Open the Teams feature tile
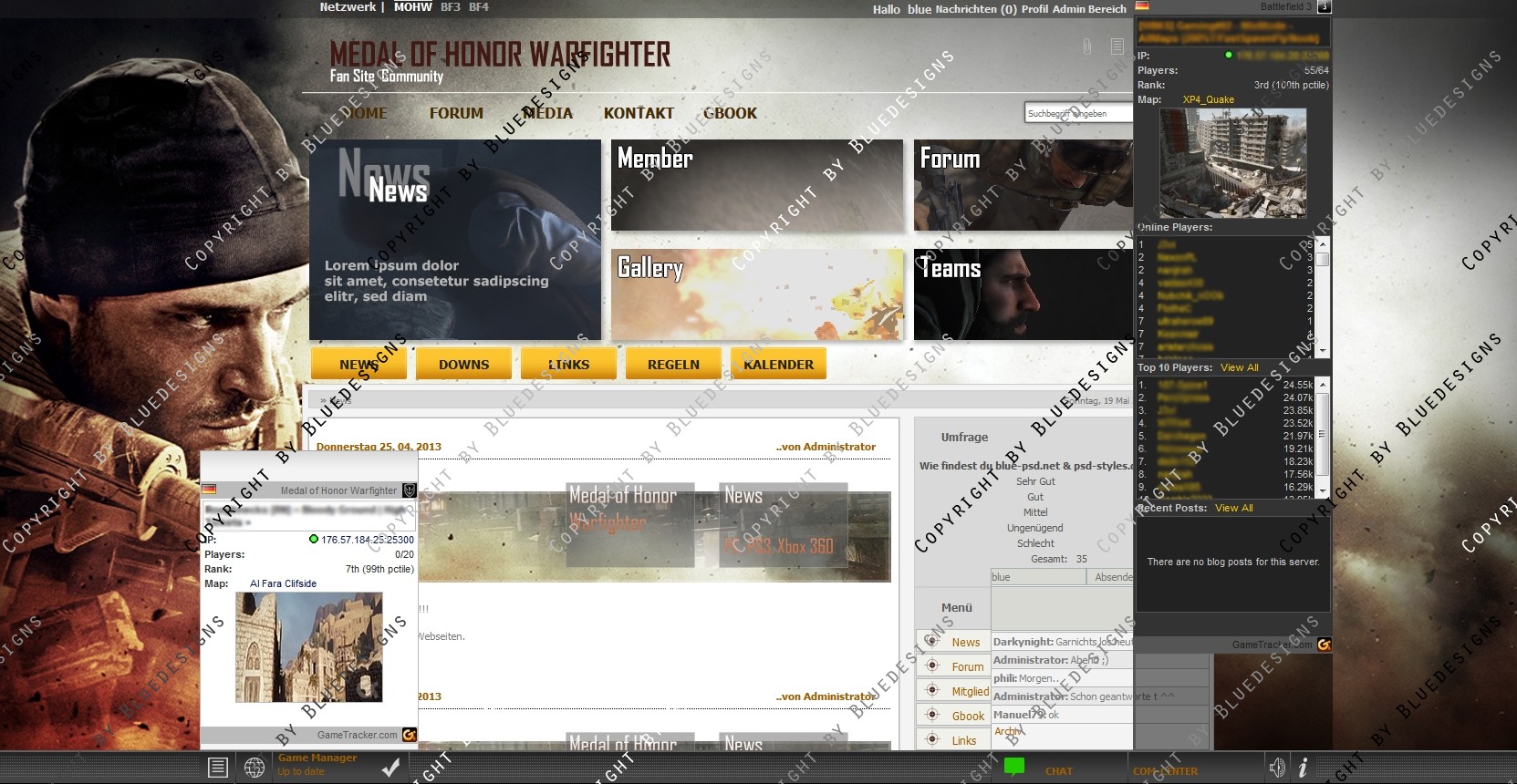This screenshot has width=1517, height=784. point(1023,294)
